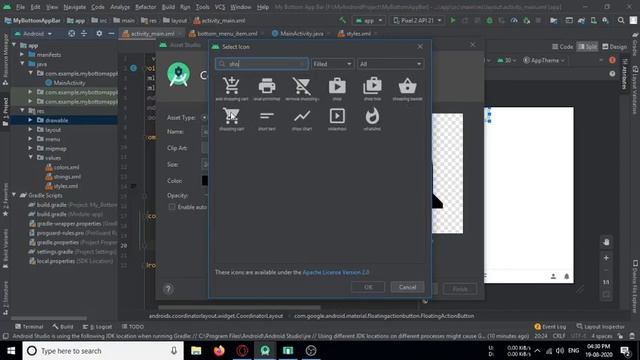Select the show chart icon
Image resolution: width=640 pixels, height=360 pixels.
pyautogui.click(x=302, y=116)
